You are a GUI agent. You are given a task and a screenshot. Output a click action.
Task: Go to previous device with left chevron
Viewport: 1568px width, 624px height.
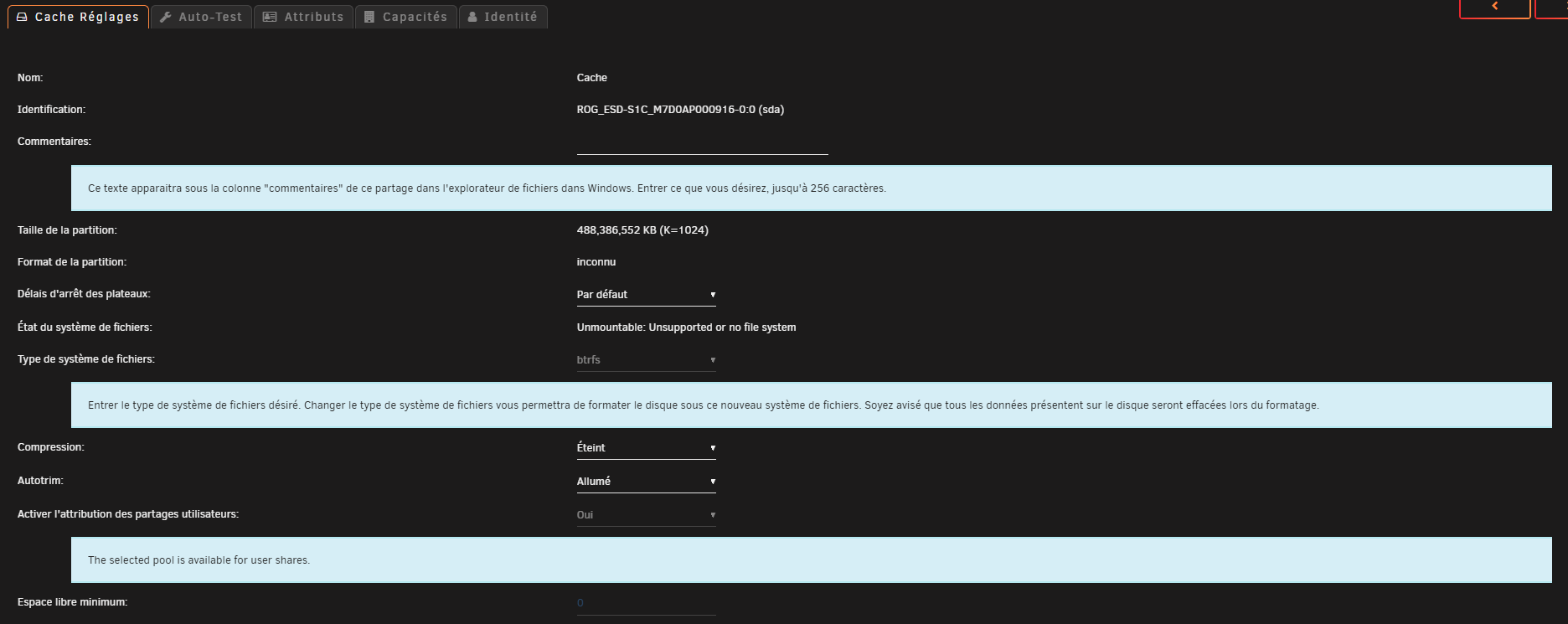coord(1494,7)
